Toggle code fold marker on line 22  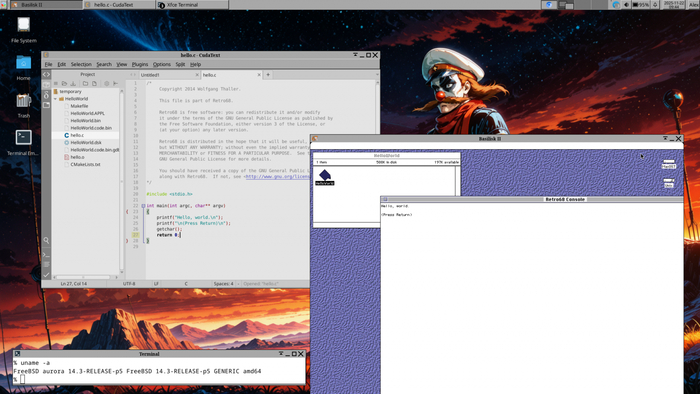143,206
